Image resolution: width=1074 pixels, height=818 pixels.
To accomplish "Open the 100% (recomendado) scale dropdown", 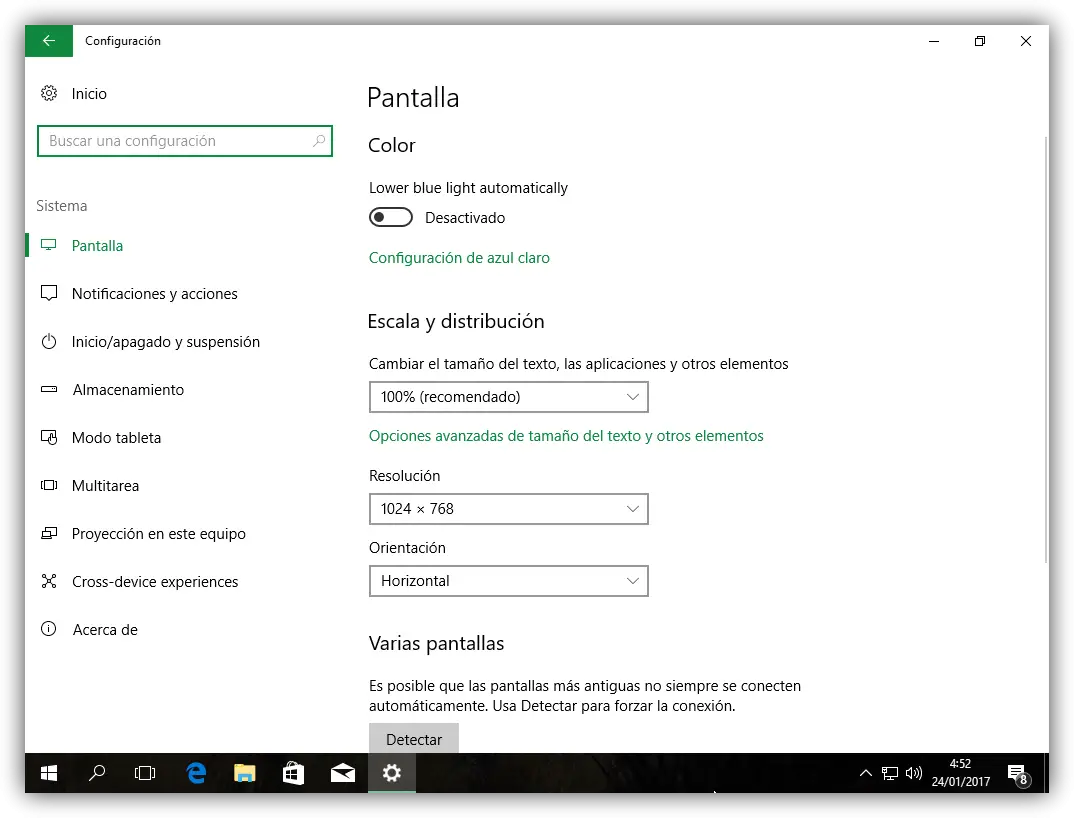I will (509, 397).
